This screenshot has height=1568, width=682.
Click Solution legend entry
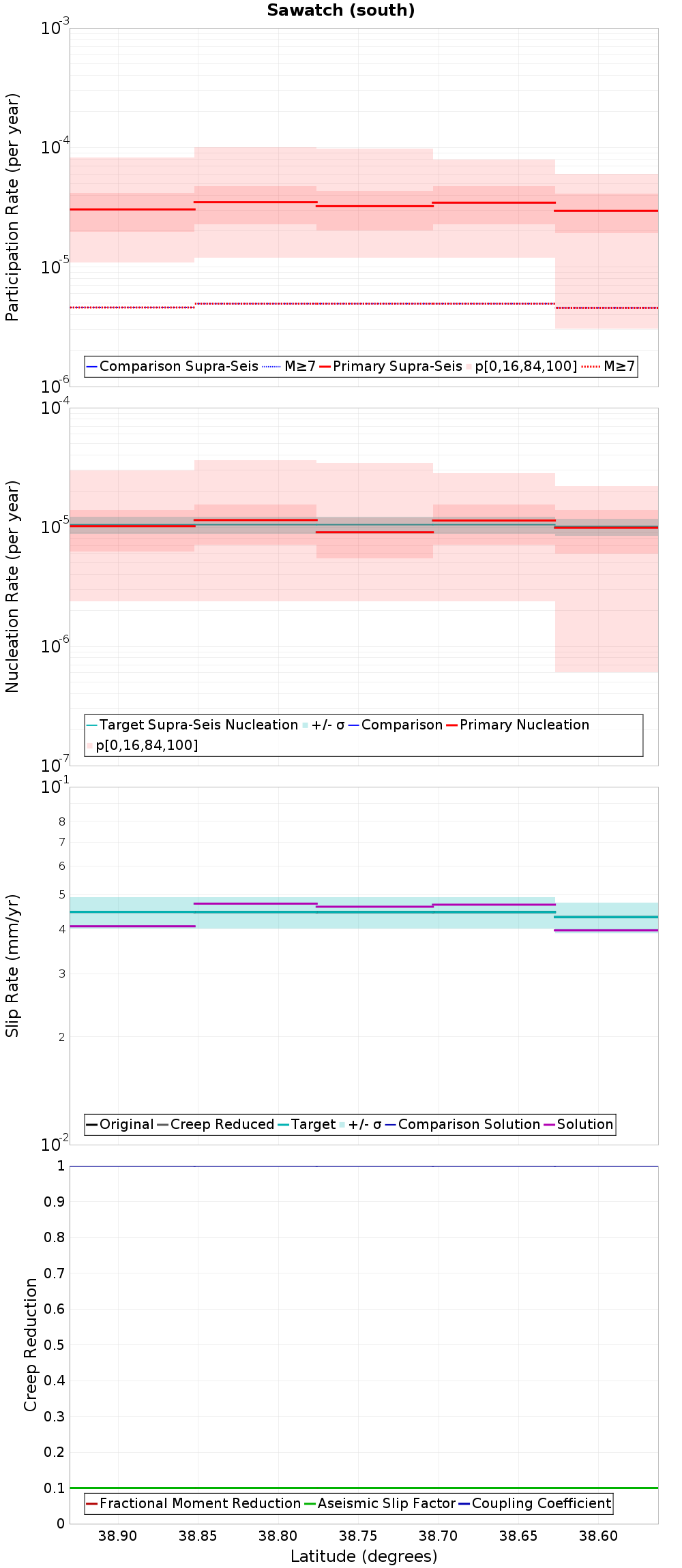(x=578, y=1124)
